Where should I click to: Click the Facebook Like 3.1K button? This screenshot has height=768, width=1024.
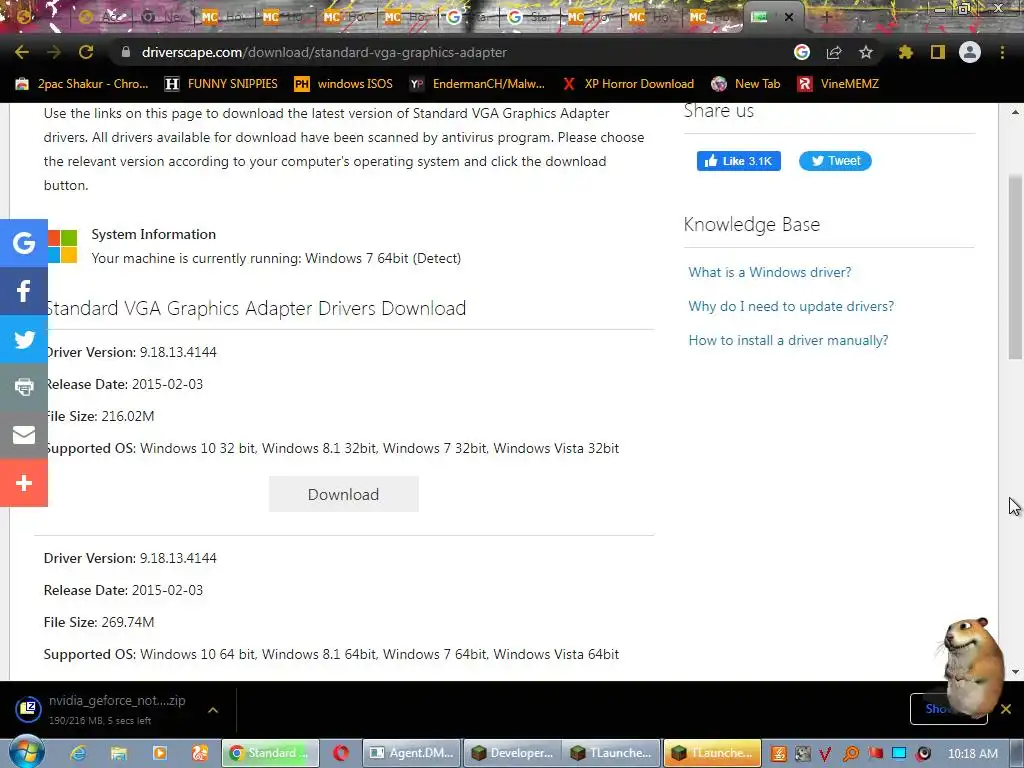tap(739, 161)
